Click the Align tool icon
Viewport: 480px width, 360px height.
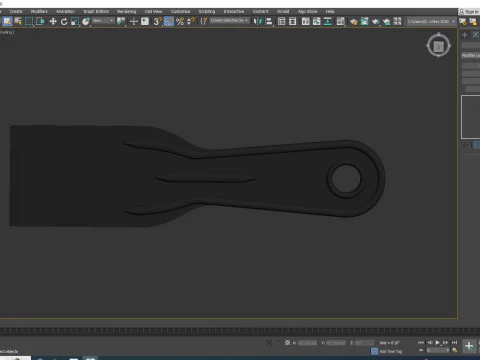(269, 22)
